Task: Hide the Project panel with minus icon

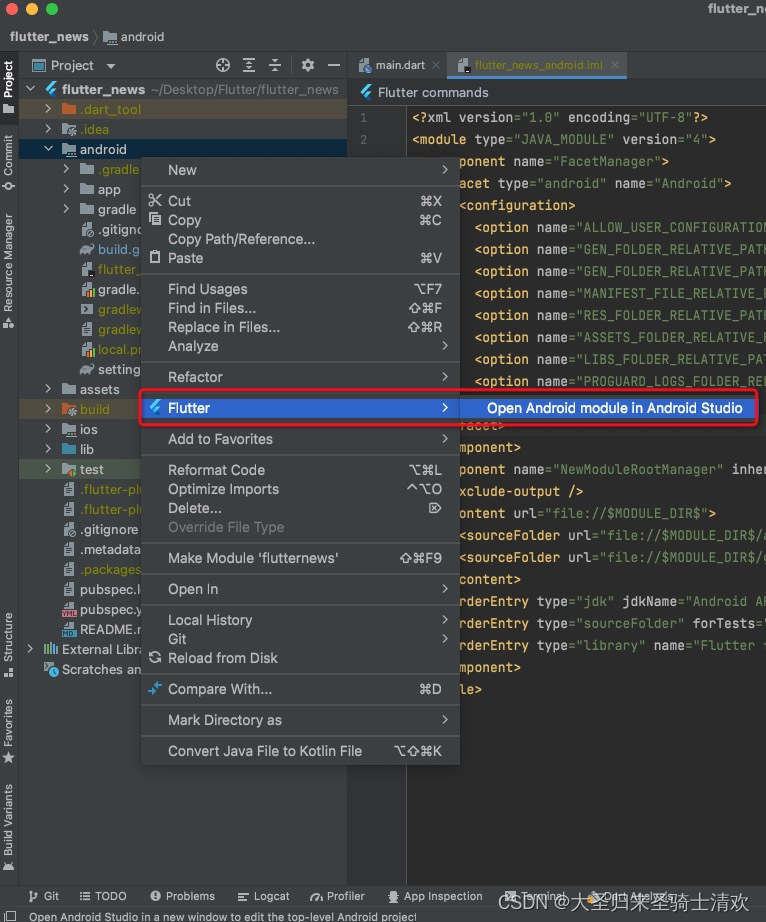Action: 333,65
